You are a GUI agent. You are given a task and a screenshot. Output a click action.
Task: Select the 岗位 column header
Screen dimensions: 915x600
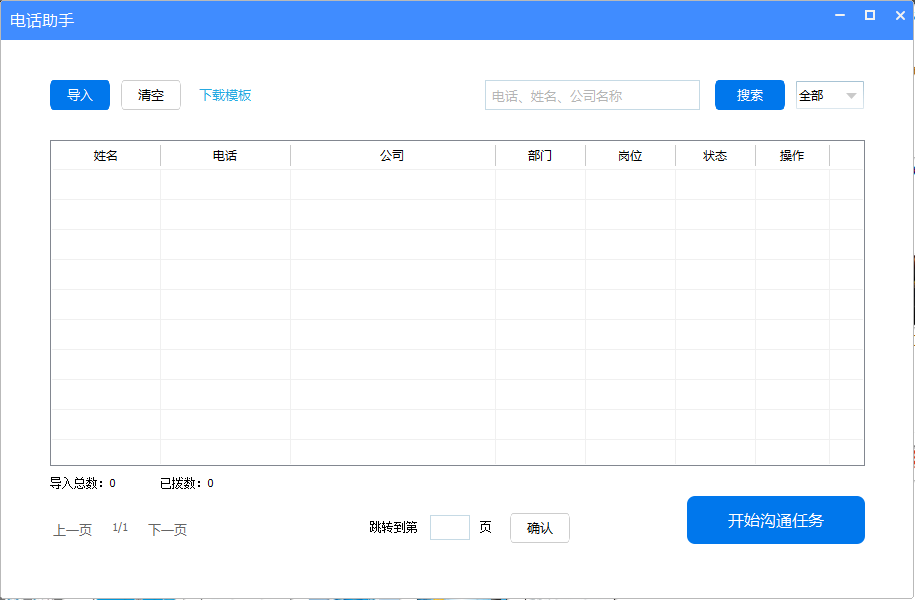630,156
